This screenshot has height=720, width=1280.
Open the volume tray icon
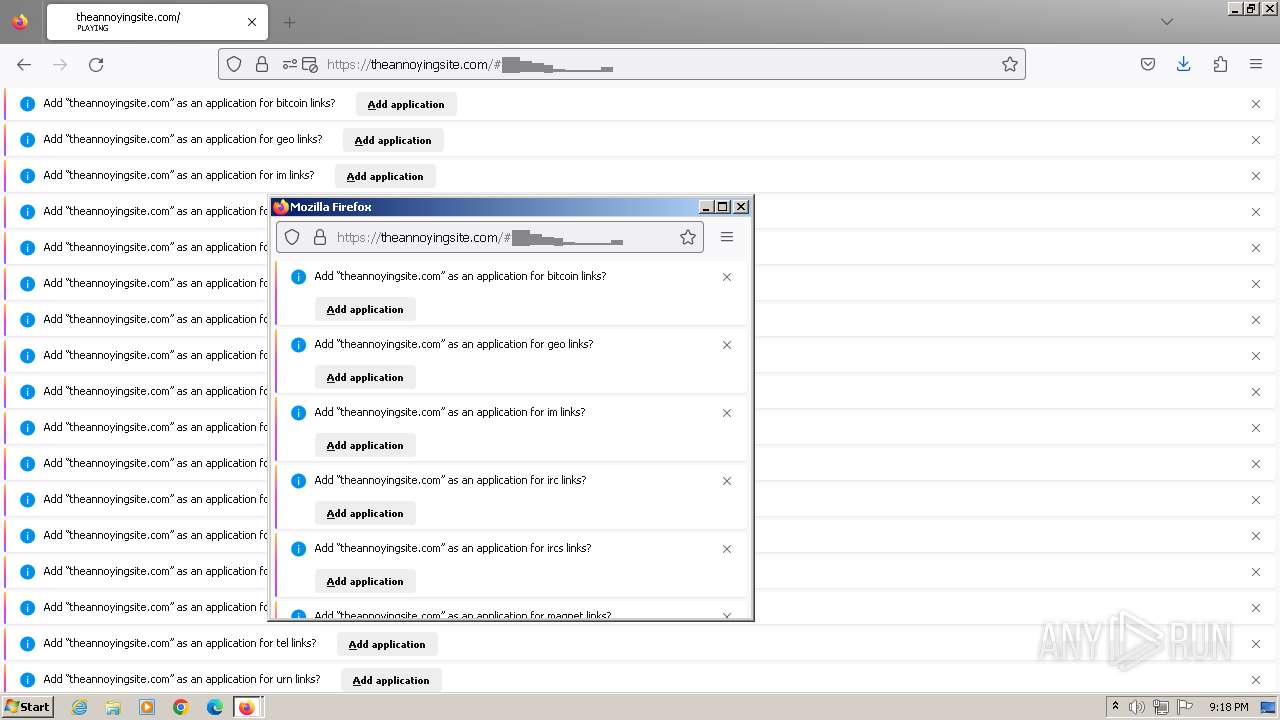(x=1137, y=707)
